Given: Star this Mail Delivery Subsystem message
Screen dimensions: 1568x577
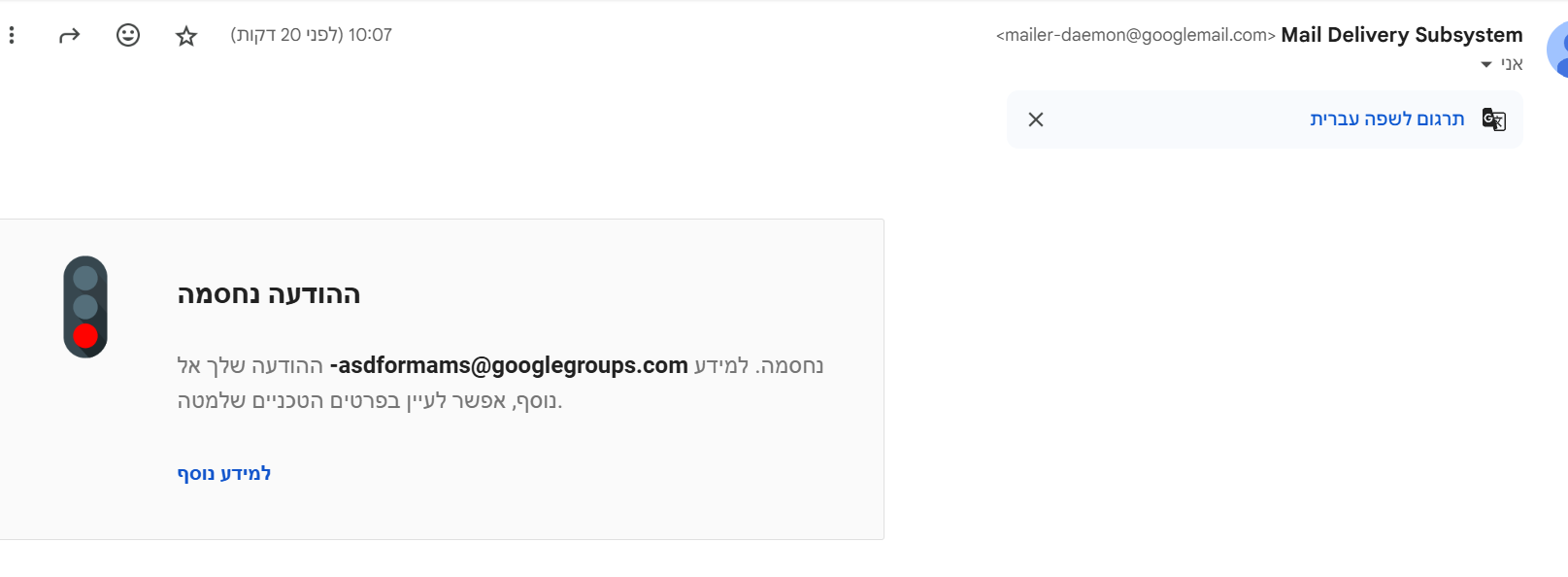Looking at the screenshot, I should coord(186,36).
